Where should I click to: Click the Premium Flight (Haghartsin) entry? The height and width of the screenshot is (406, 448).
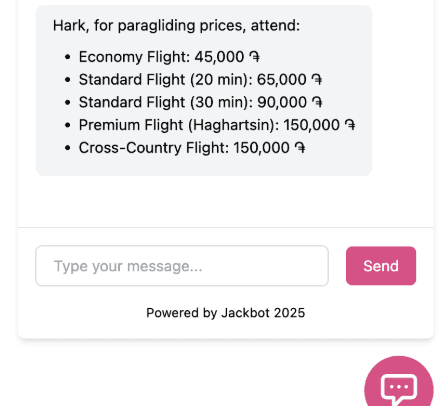(x=217, y=125)
